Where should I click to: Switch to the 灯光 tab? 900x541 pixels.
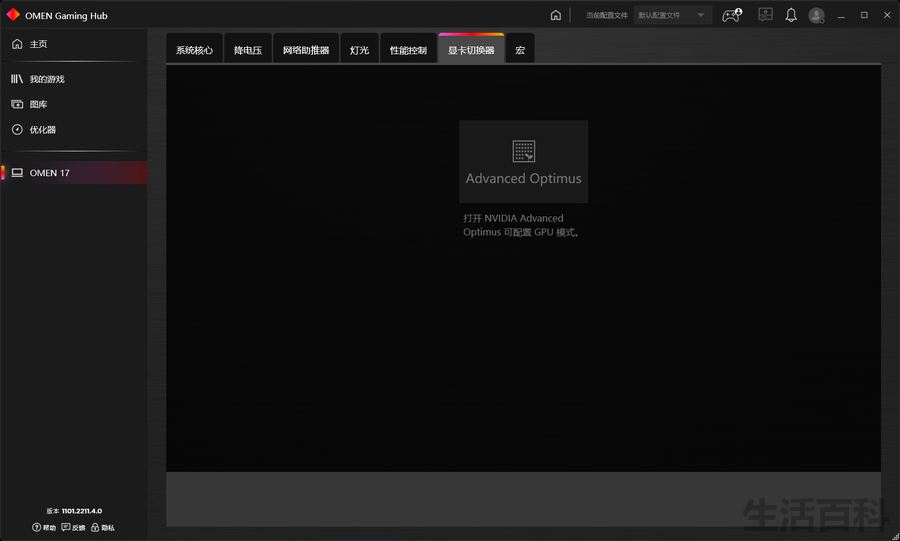pyautogui.click(x=359, y=50)
